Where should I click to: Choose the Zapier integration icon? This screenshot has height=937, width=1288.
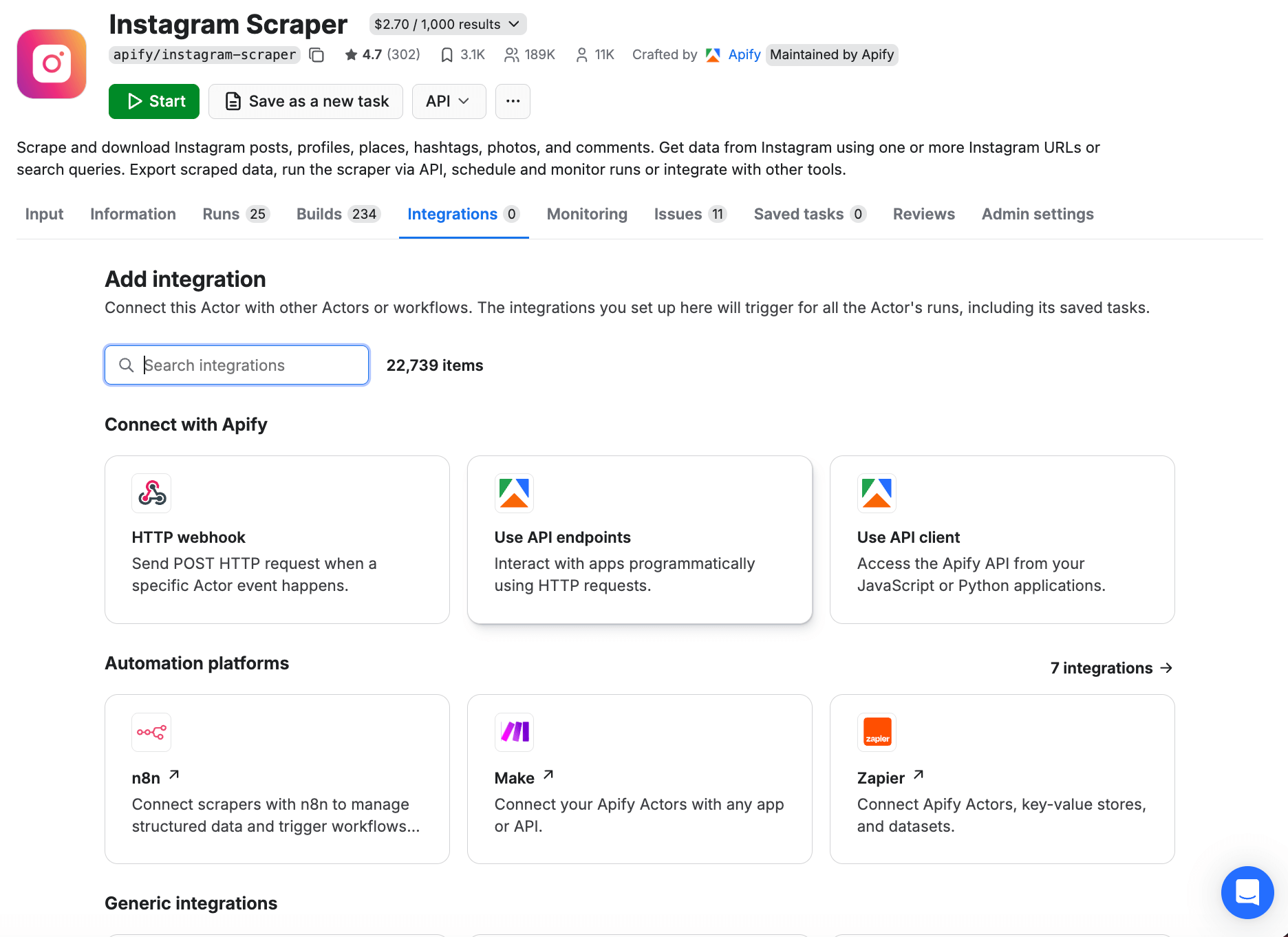pos(877,732)
